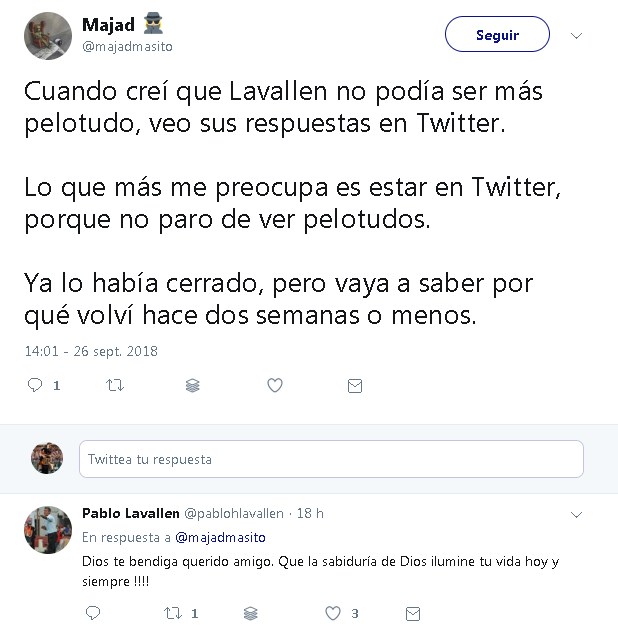Image resolution: width=618 pixels, height=631 pixels.
Task: Share Lavallen's reply via envelope icon
Action: (x=412, y=613)
